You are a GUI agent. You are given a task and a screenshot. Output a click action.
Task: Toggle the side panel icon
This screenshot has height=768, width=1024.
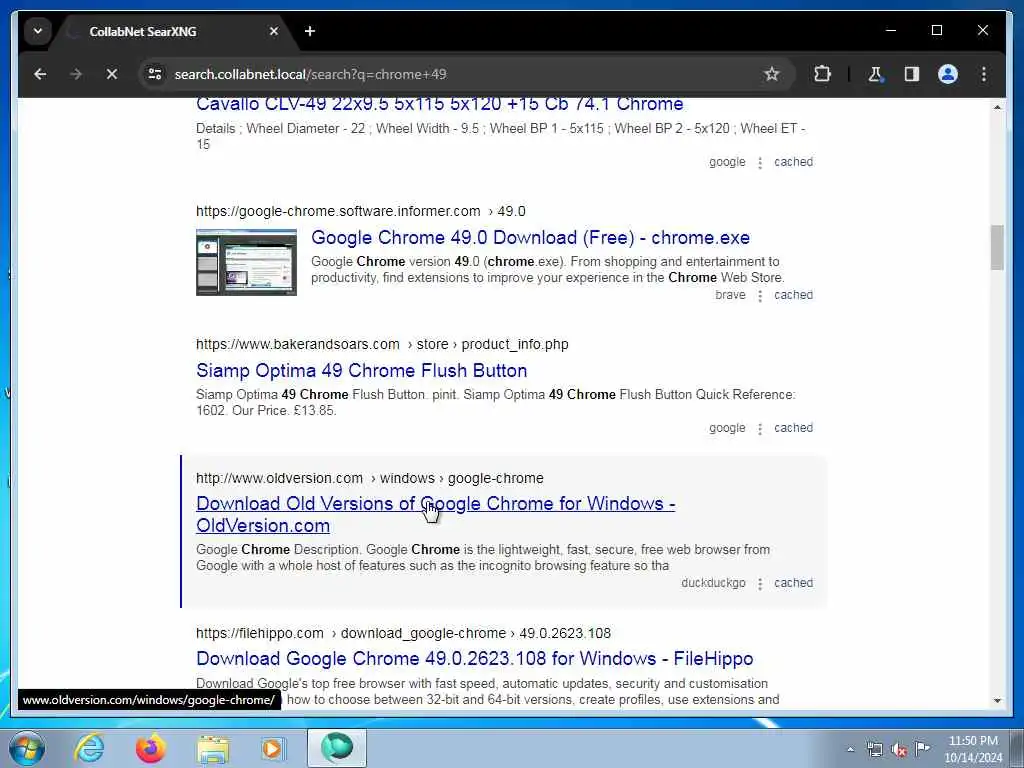point(912,74)
